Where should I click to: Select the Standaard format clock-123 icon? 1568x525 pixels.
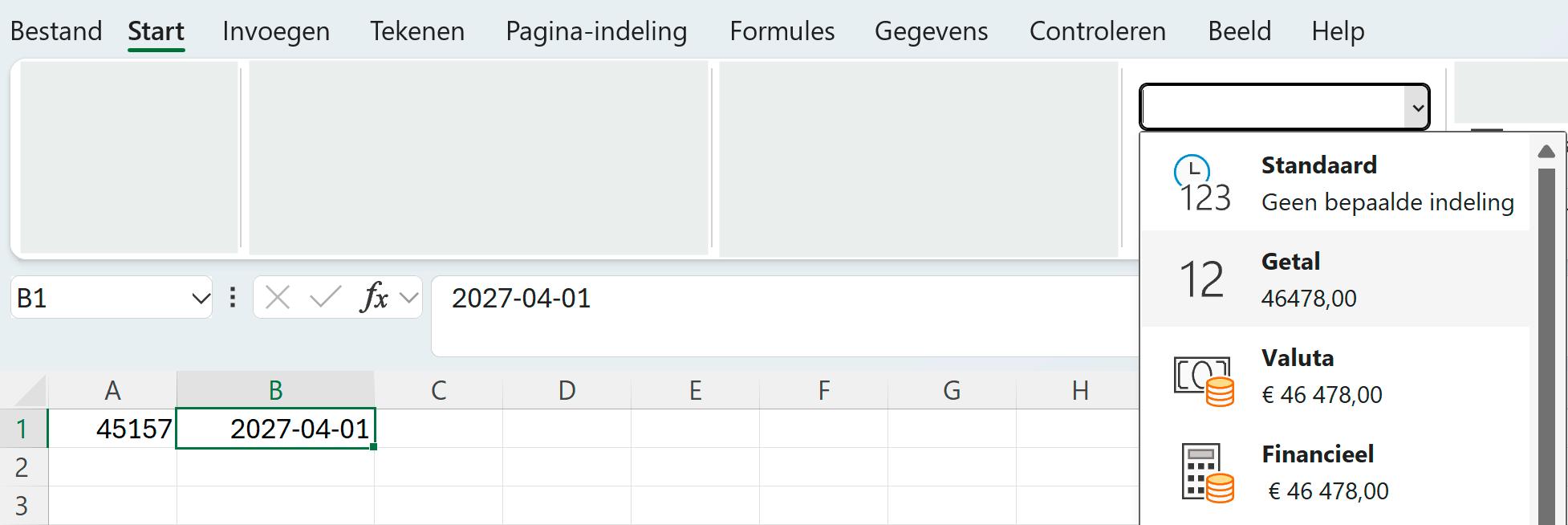coord(1202,184)
